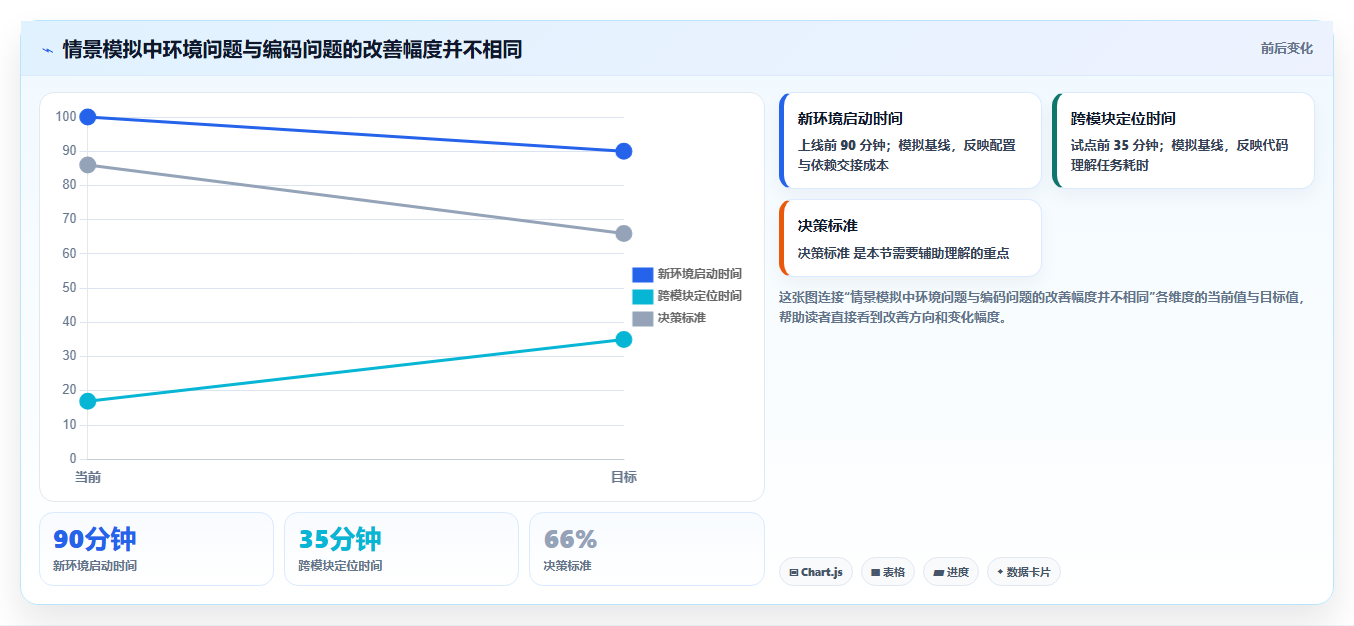Click the icon in Chart.js tag
This screenshot has height=626, width=1354.
click(794, 573)
